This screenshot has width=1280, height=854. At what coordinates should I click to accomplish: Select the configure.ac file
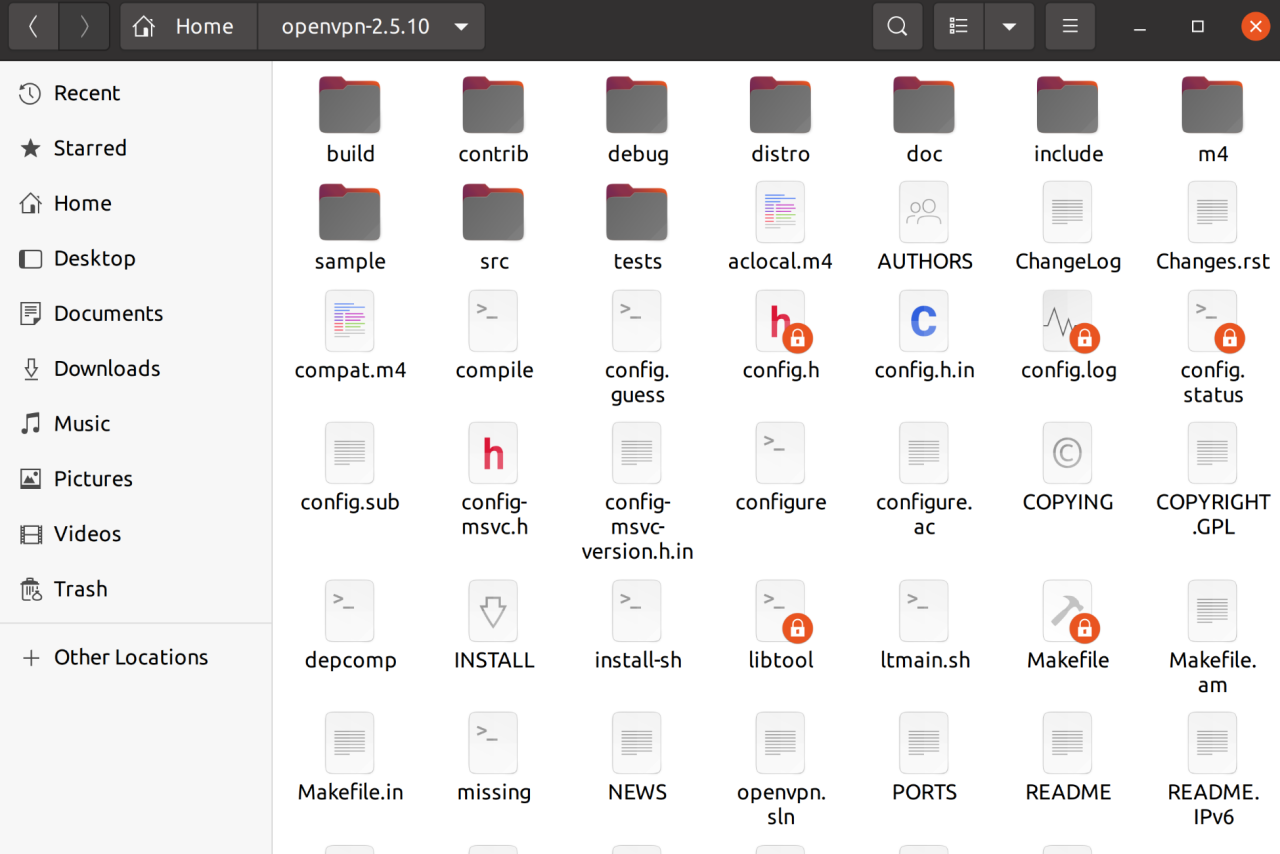coord(925,480)
